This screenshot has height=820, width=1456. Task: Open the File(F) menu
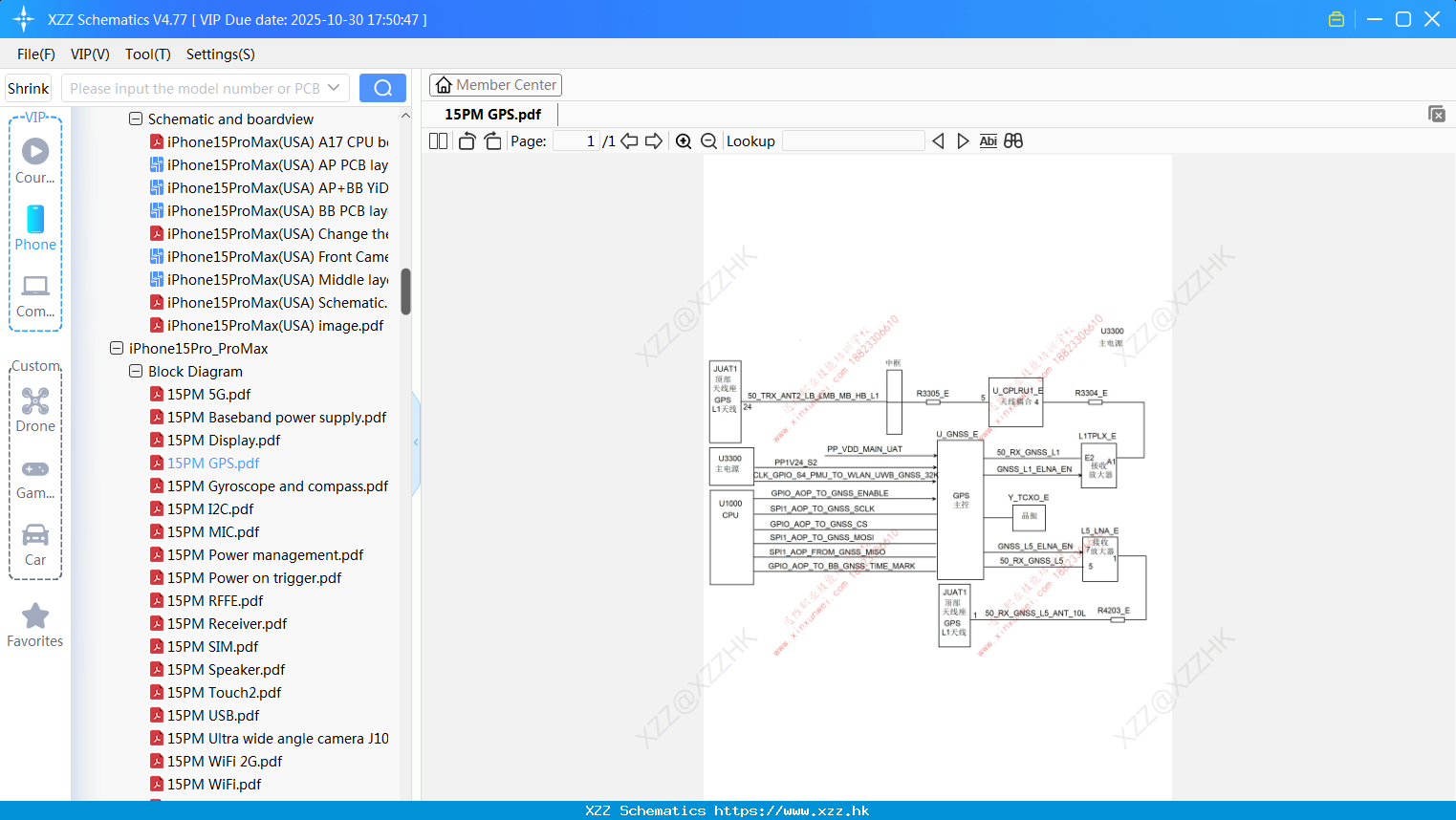pos(35,54)
